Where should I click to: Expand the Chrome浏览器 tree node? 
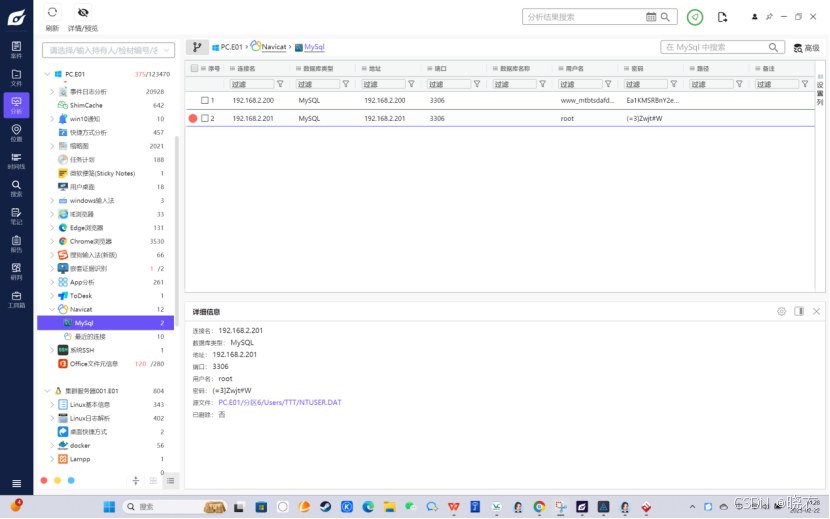click(52, 241)
